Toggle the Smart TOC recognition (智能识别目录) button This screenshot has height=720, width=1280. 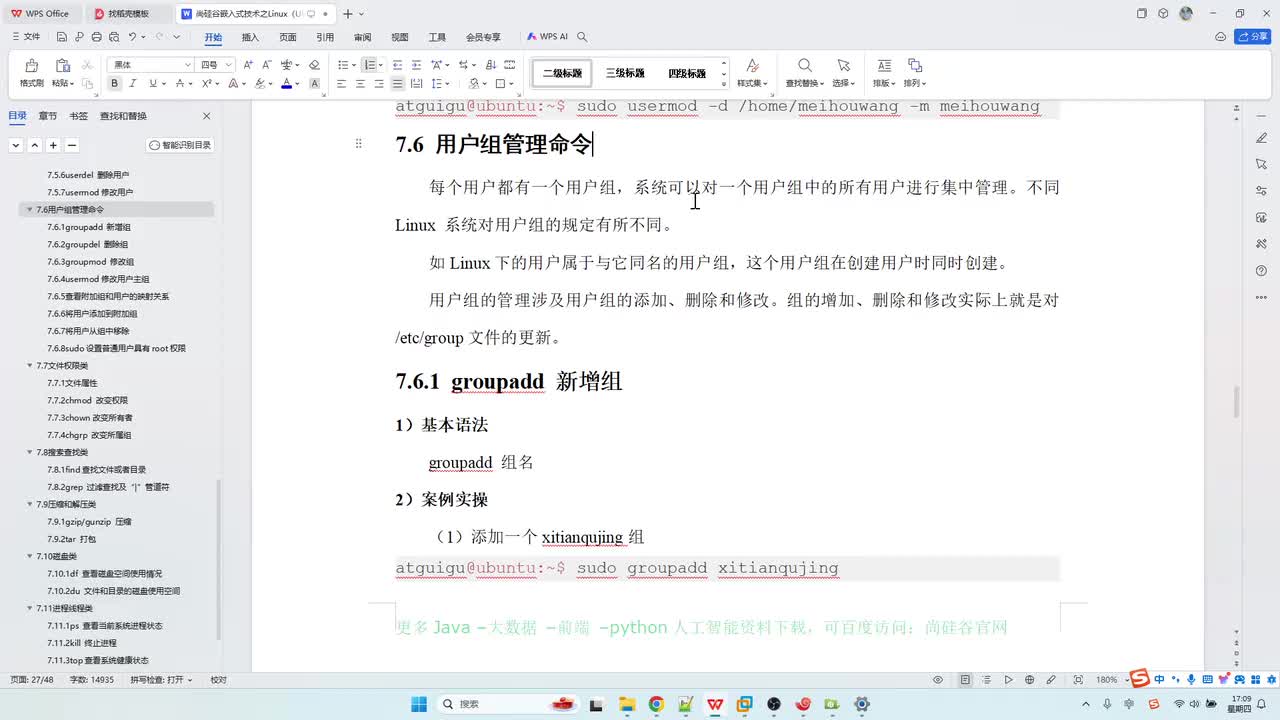coord(180,145)
